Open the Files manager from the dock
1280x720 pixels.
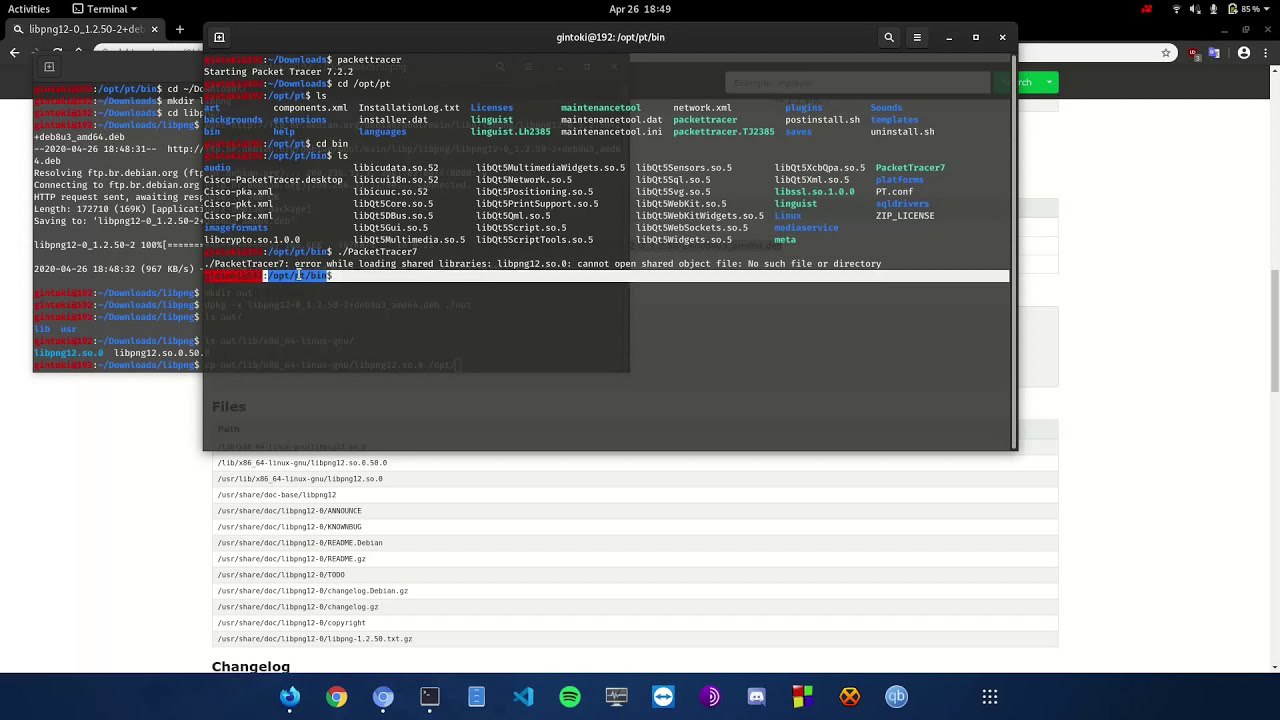[476, 697]
